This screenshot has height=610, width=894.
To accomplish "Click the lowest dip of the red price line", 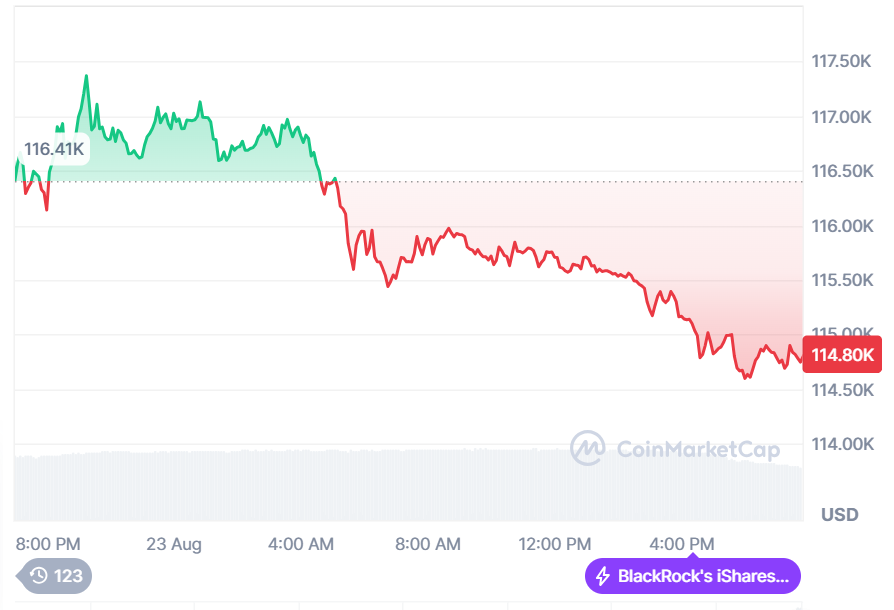I will pyautogui.click(x=745, y=378).
